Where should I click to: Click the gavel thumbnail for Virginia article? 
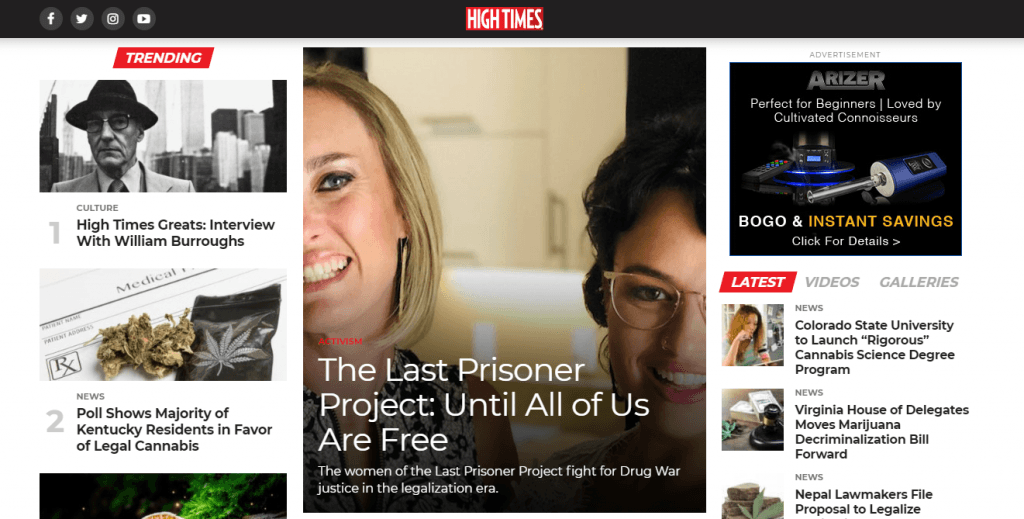click(752, 420)
